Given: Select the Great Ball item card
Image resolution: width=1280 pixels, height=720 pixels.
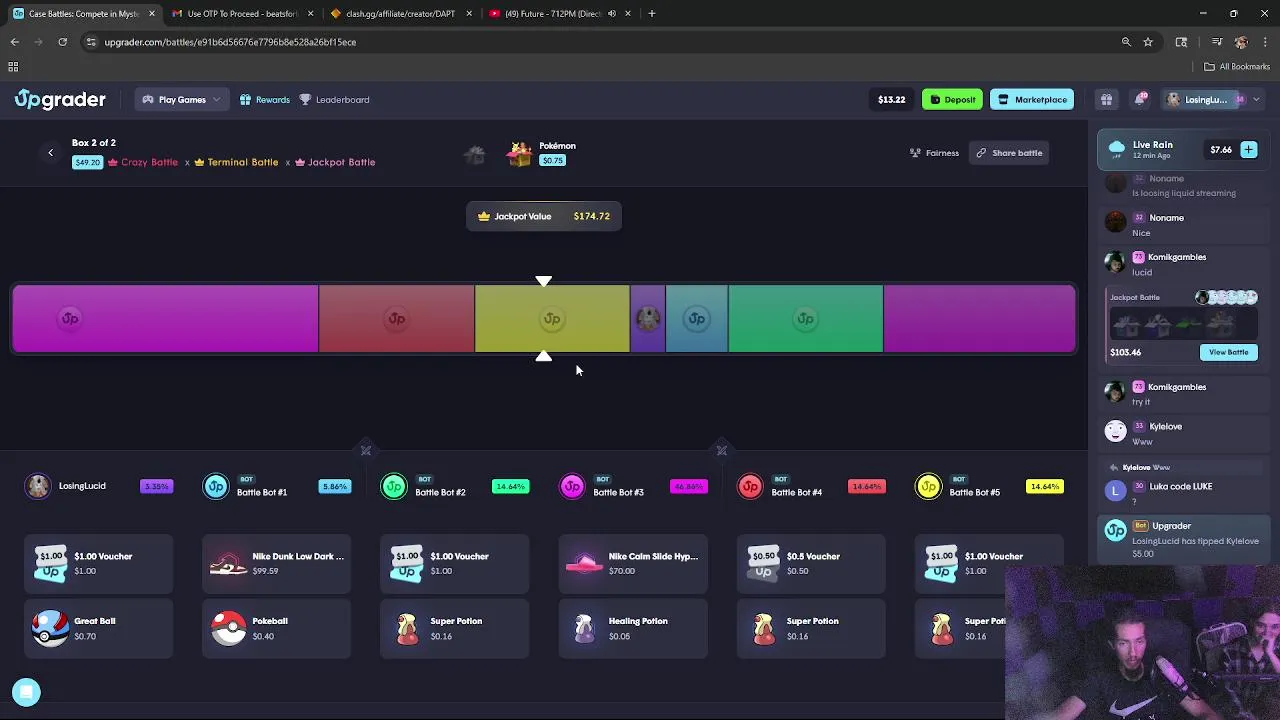Looking at the screenshot, I should tap(98, 628).
